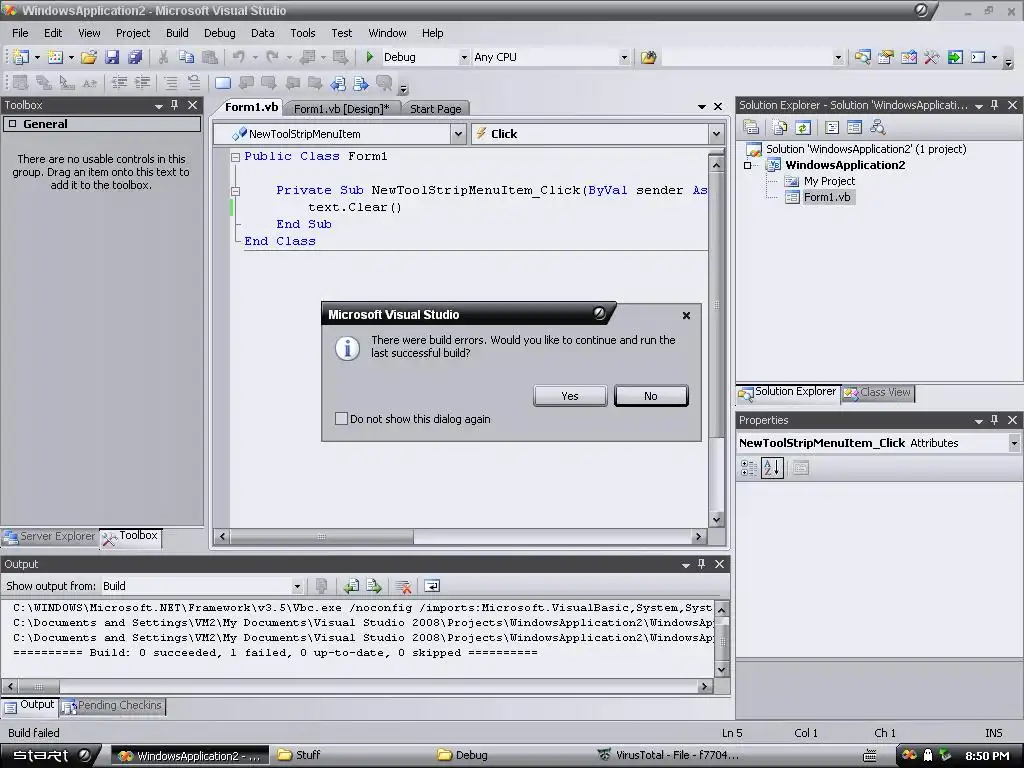
Task: Click the Save All toolbar icon
Action: pyautogui.click(x=135, y=57)
